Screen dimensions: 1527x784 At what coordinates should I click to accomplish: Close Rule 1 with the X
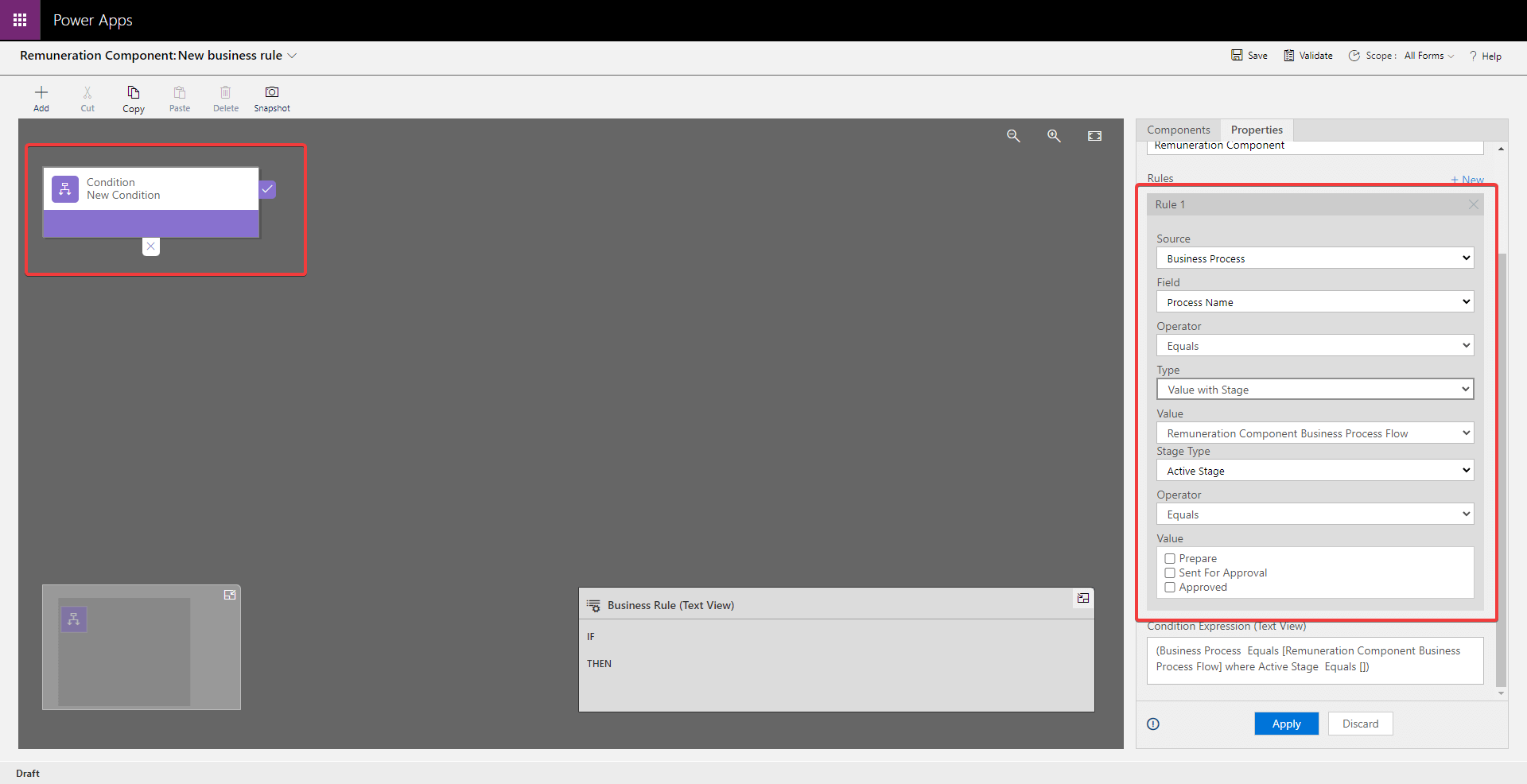coord(1474,204)
